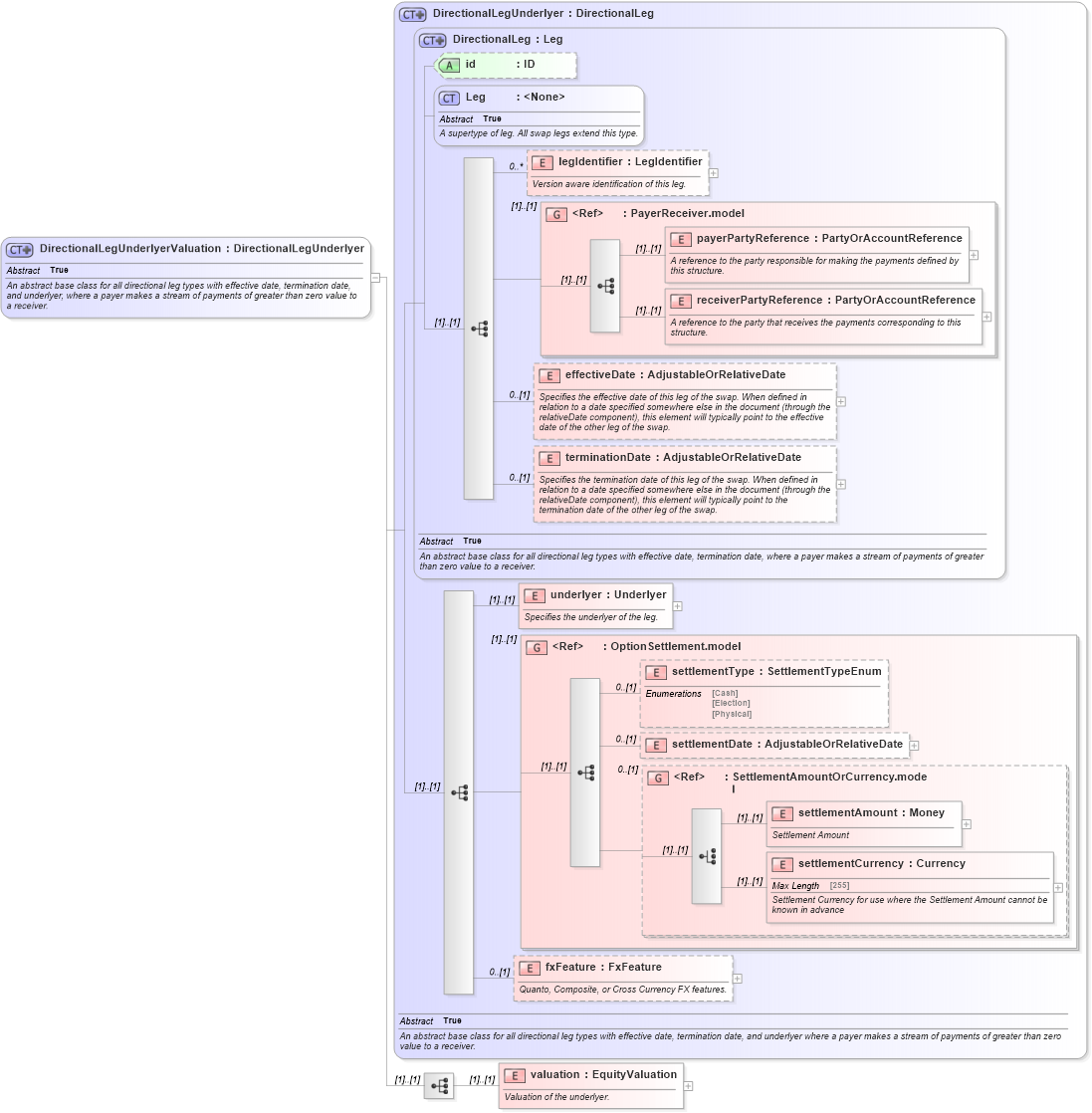Select 'DirectionalLegUnderlyerValuation : DirectionalLegUnderlyer' title
1092x1113 pixels.
click(x=201, y=249)
